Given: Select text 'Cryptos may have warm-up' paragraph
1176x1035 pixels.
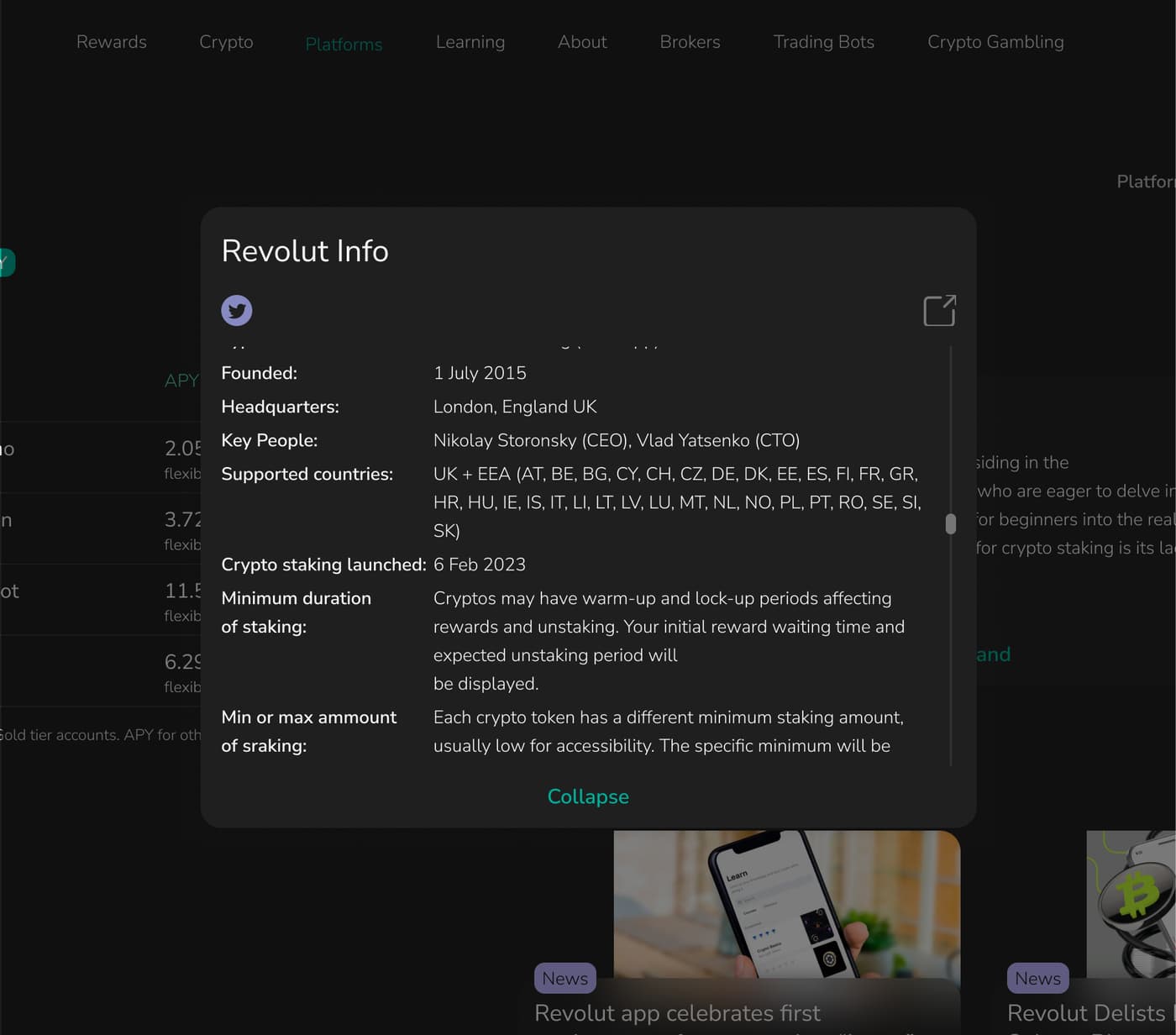Looking at the screenshot, I should (x=669, y=641).
